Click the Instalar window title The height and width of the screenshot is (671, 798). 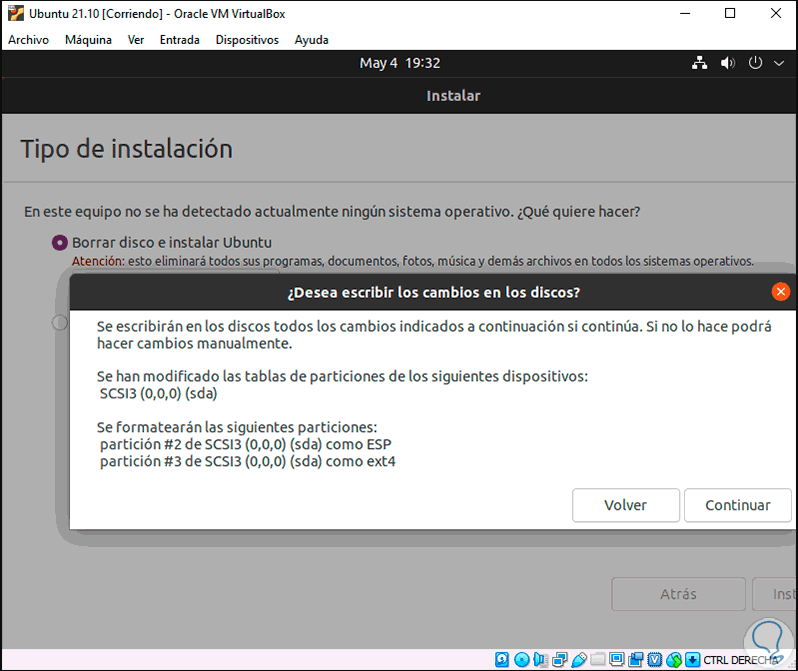[x=453, y=96]
